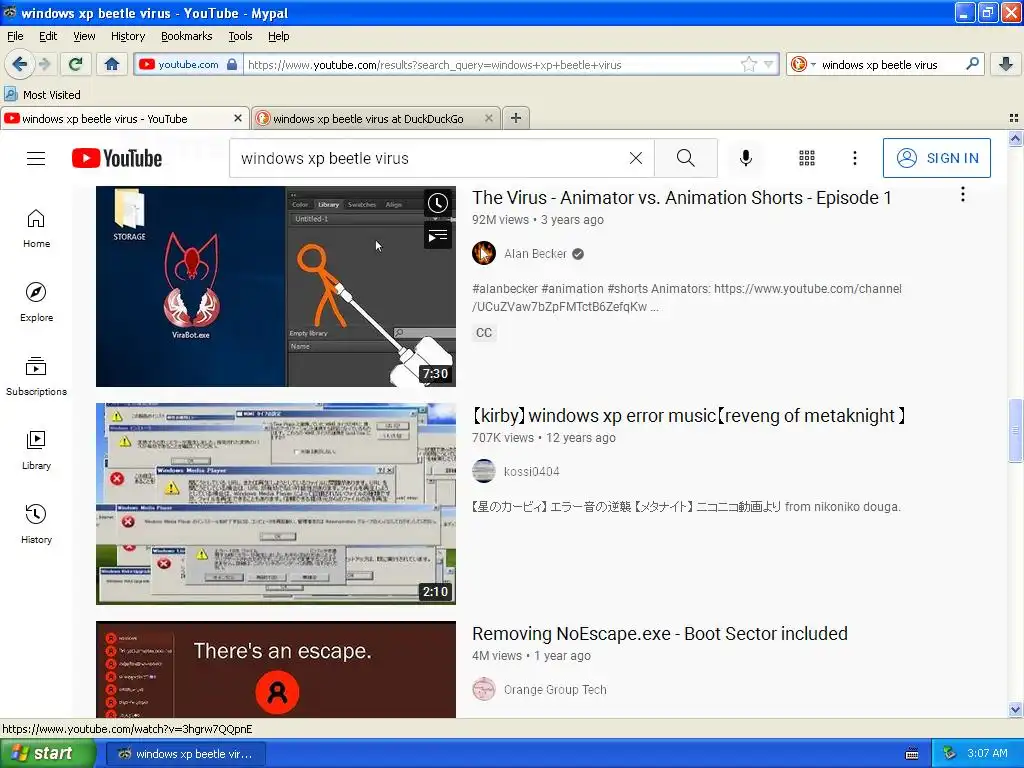Open the Windows Start button
Image resolution: width=1024 pixels, height=768 pixels.
48,754
